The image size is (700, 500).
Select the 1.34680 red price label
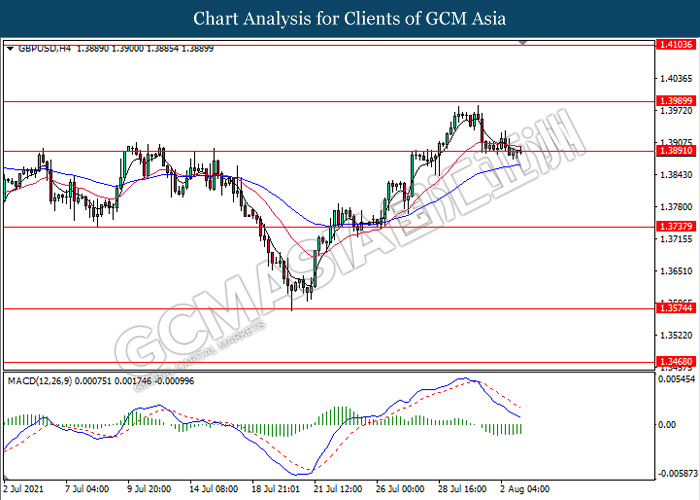pyautogui.click(x=676, y=362)
